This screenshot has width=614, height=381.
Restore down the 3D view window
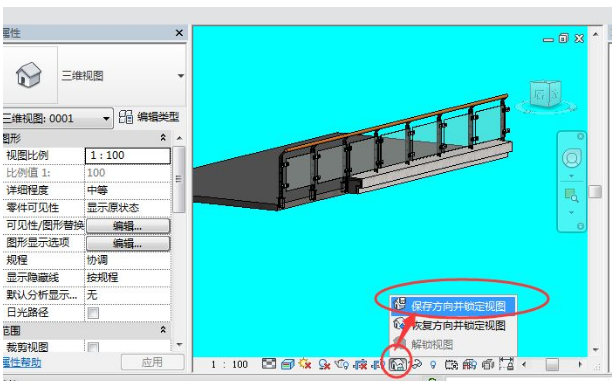(563, 38)
